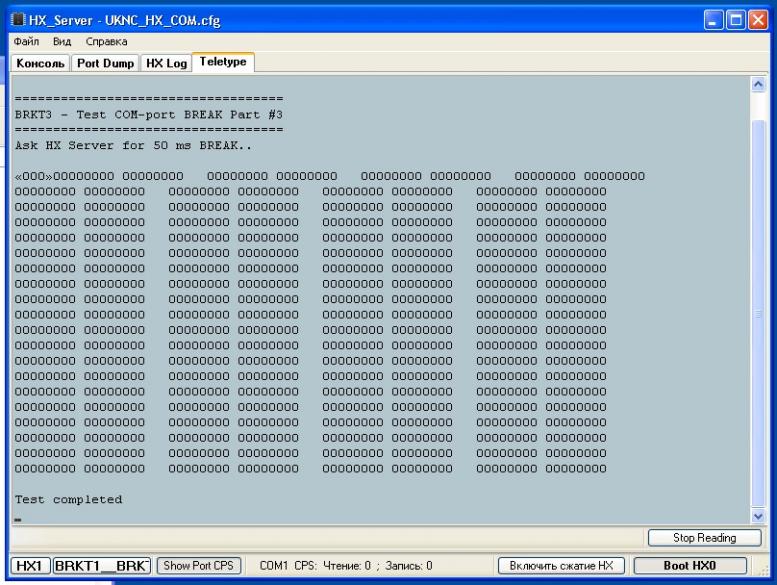The width and height of the screenshot is (777, 585).
Task: Select the Teletype tab
Action: (x=224, y=63)
